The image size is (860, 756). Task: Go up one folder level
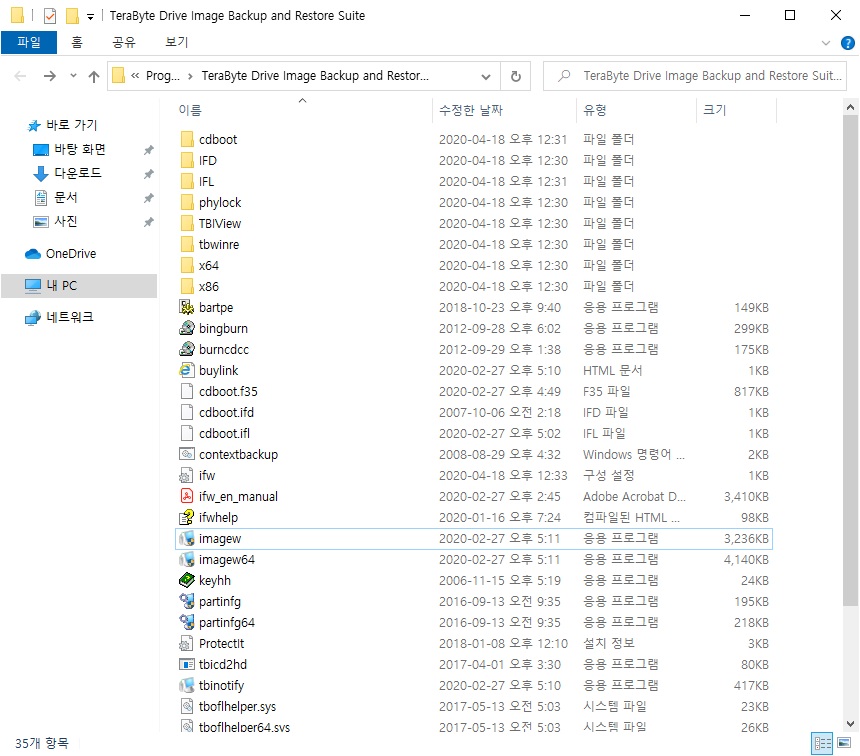coord(94,76)
